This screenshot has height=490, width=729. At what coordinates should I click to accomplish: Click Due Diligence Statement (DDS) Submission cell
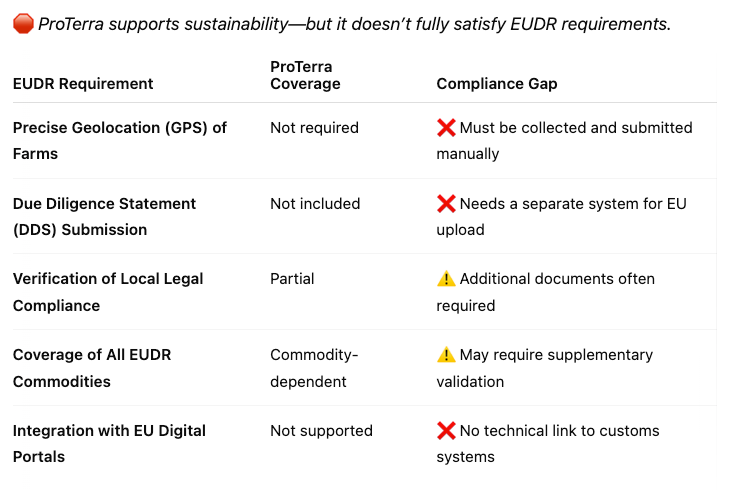point(104,217)
